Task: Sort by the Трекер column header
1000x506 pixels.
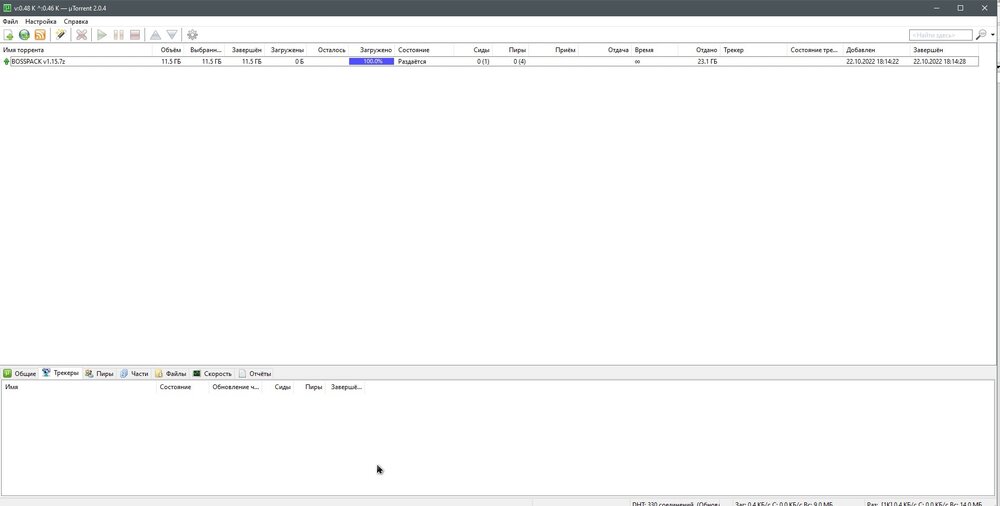Action: click(x=754, y=50)
